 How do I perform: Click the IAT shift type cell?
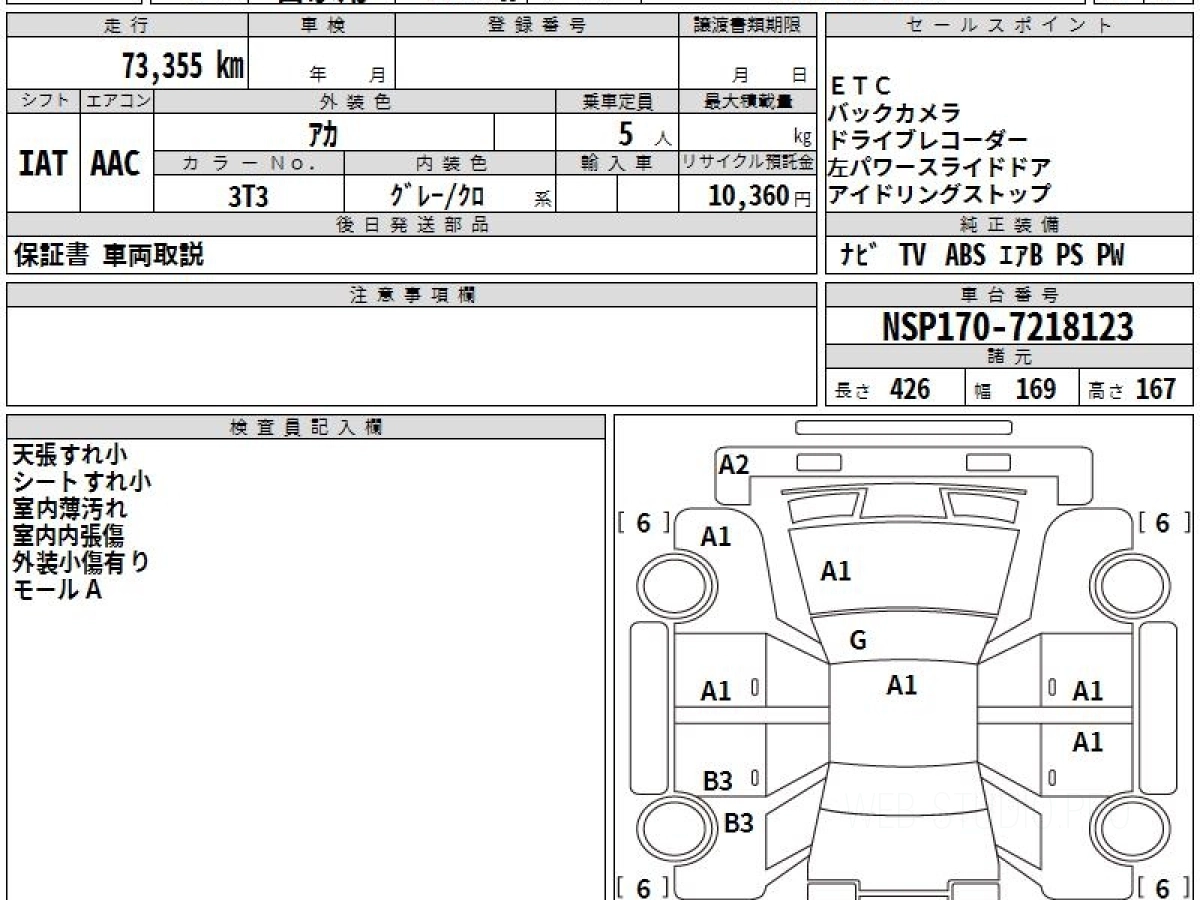click(43, 164)
